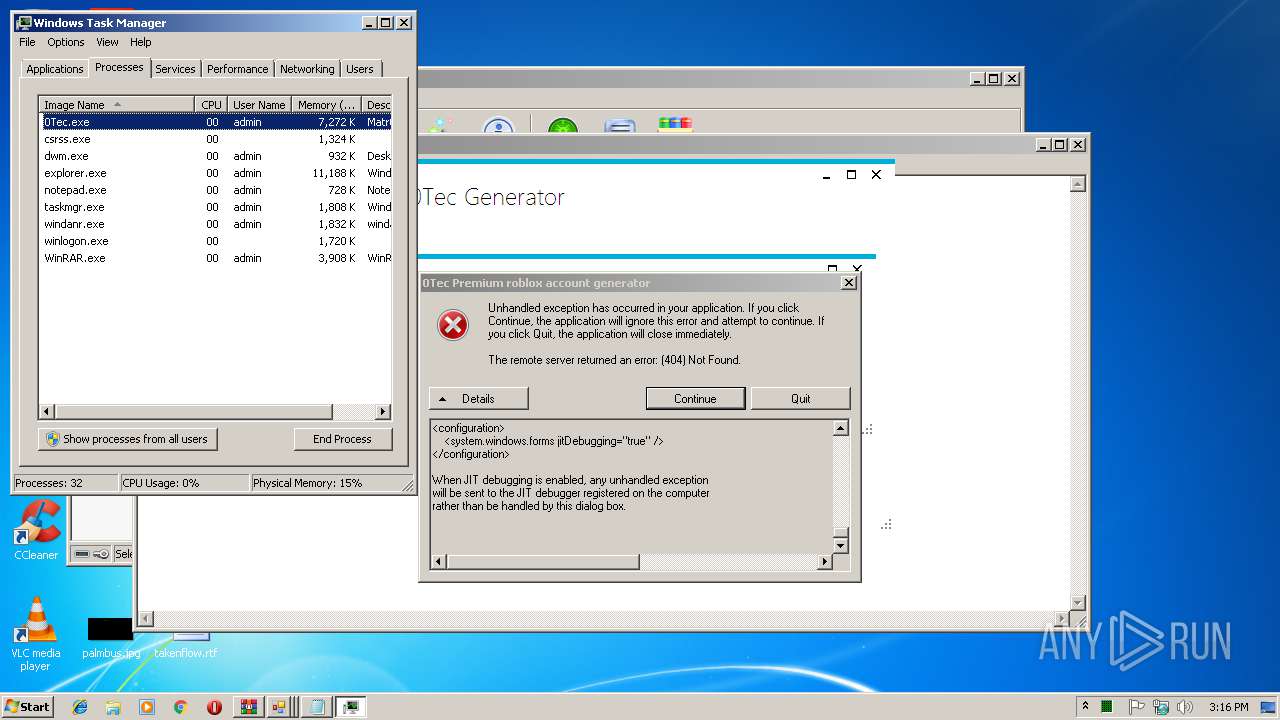1280x720 pixels.
Task: Click the green round WinRAR toolbar icon
Action: pyautogui.click(x=563, y=127)
